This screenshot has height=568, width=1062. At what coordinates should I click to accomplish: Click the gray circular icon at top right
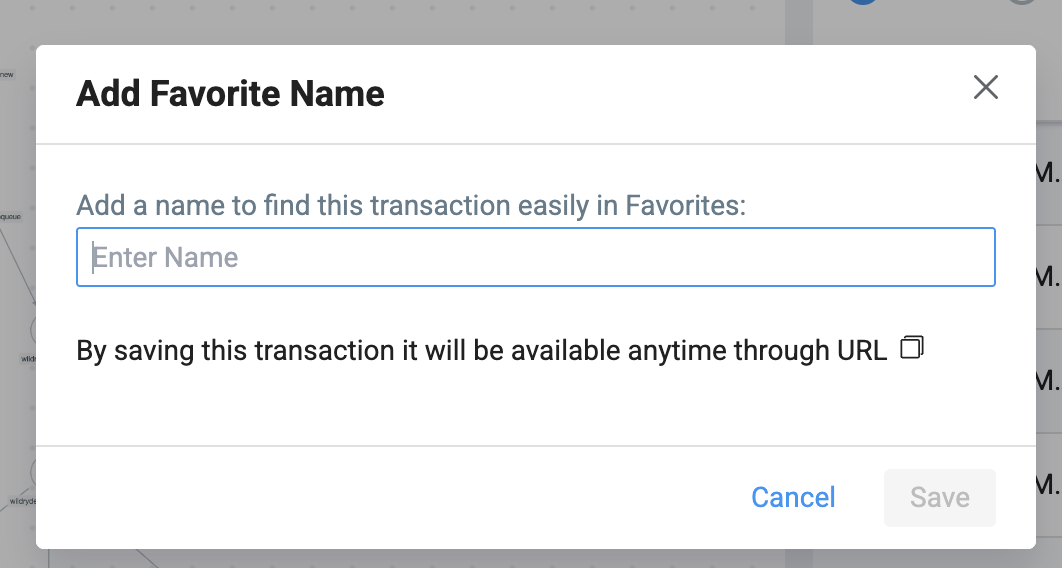(1023, 2)
